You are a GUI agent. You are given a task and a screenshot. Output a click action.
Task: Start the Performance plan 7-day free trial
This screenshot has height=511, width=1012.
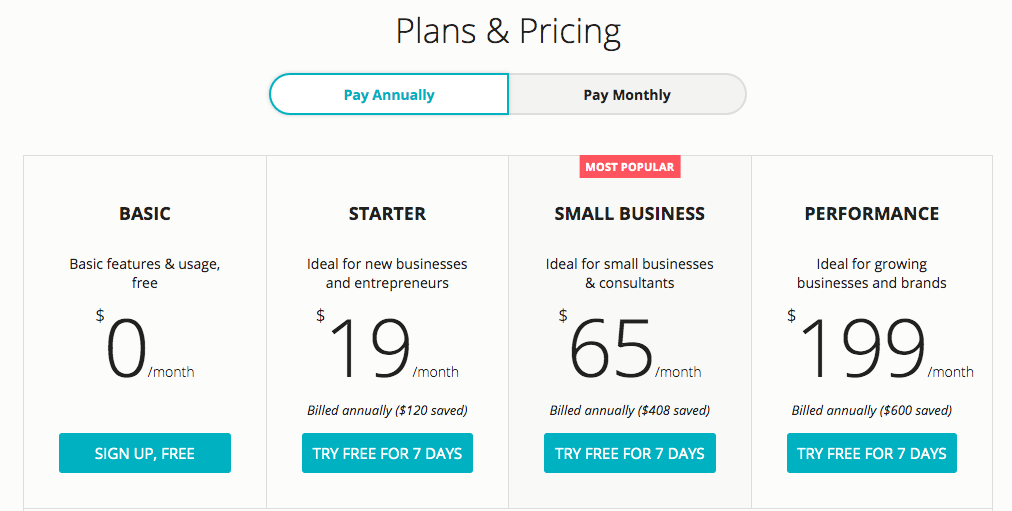tap(872, 453)
